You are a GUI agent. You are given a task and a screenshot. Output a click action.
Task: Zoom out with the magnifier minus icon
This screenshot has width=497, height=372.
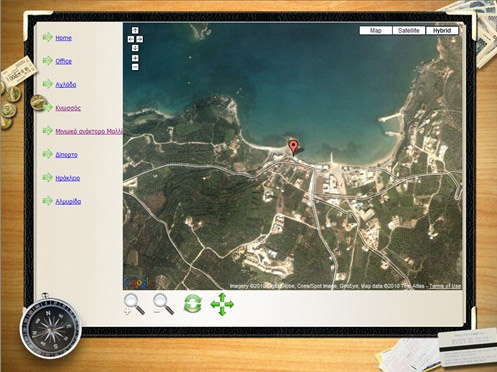pos(163,304)
